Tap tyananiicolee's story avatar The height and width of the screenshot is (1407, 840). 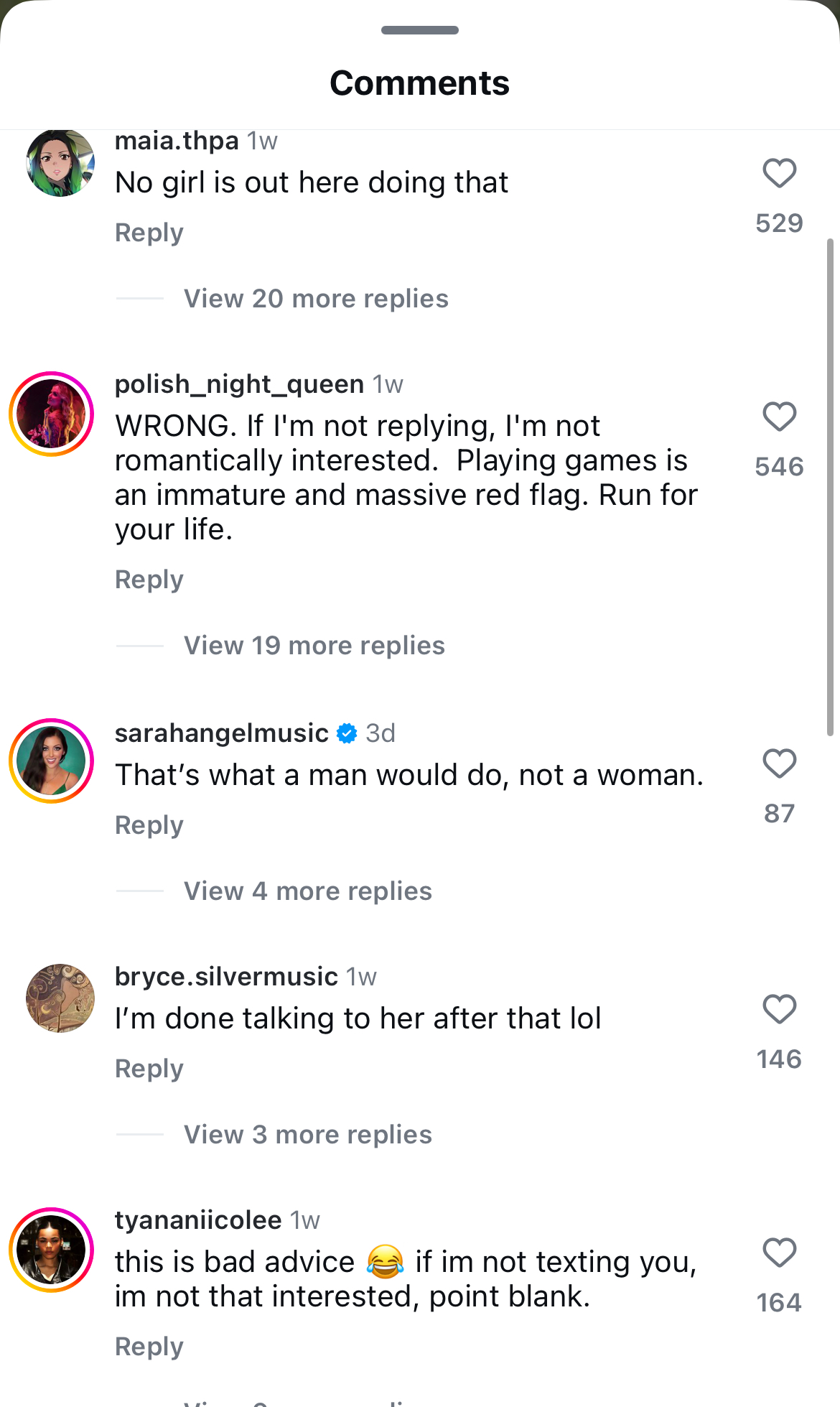pos(52,1250)
